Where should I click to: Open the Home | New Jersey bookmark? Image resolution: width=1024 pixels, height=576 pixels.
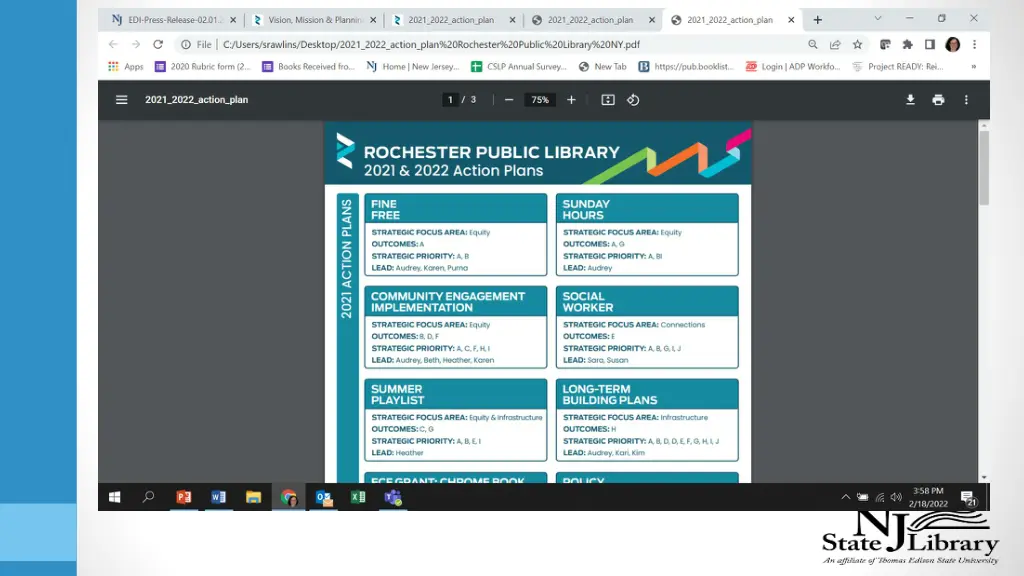[x=413, y=67]
